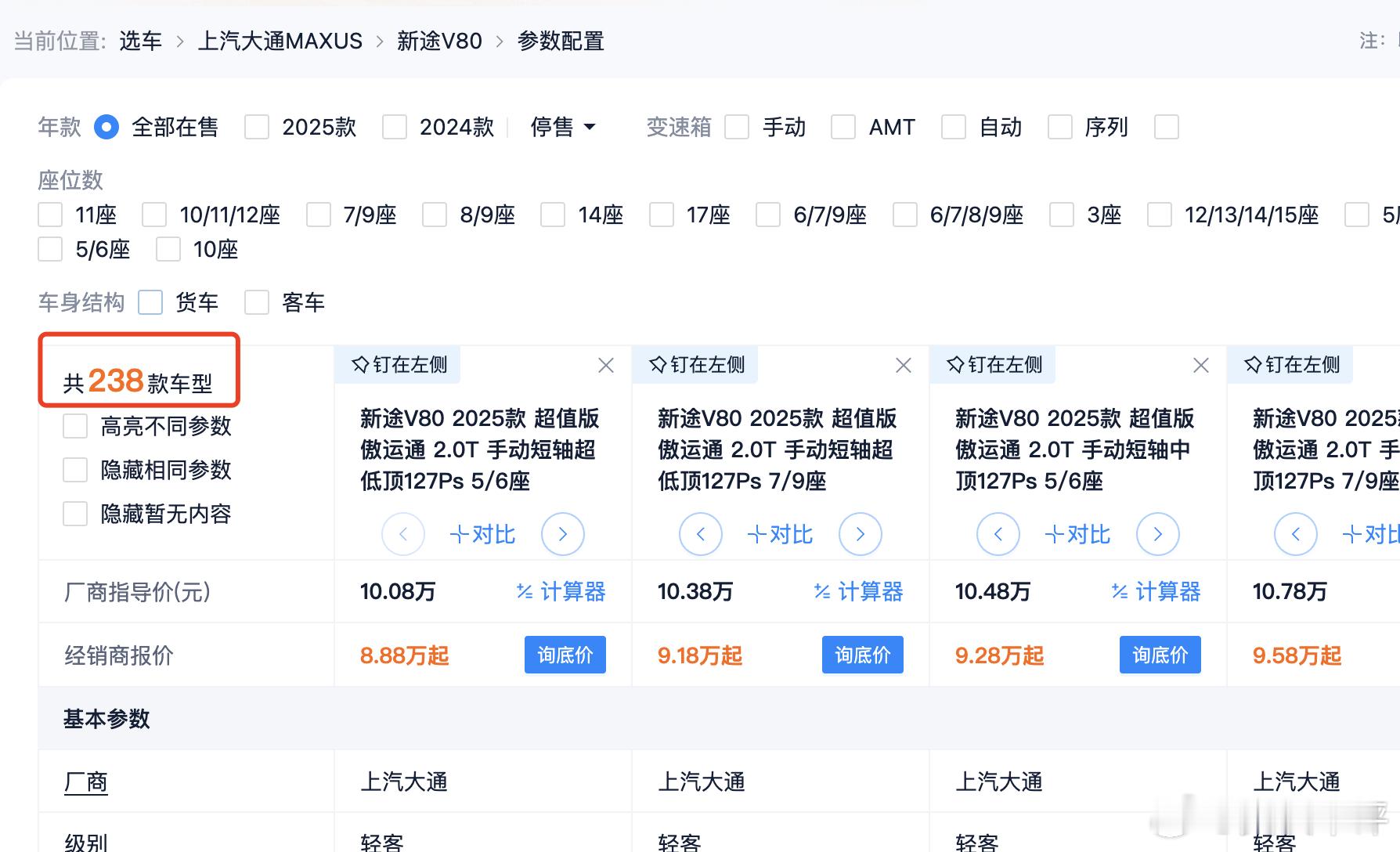The height and width of the screenshot is (852, 1400).
Task: Enable 隐藏相同参数 option
Action: [x=75, y=470]
